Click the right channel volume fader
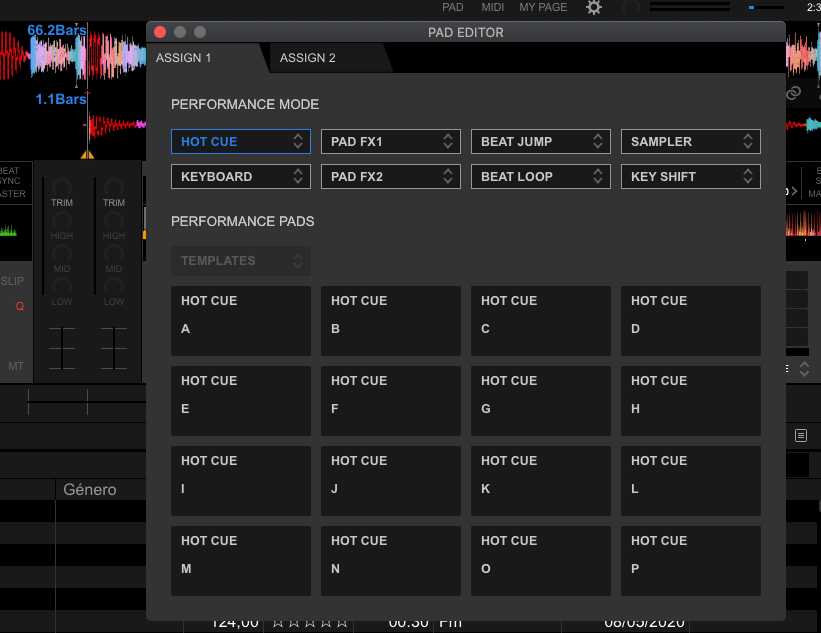Viewport: 821px width, 633px height. click(x=114, y=348)
